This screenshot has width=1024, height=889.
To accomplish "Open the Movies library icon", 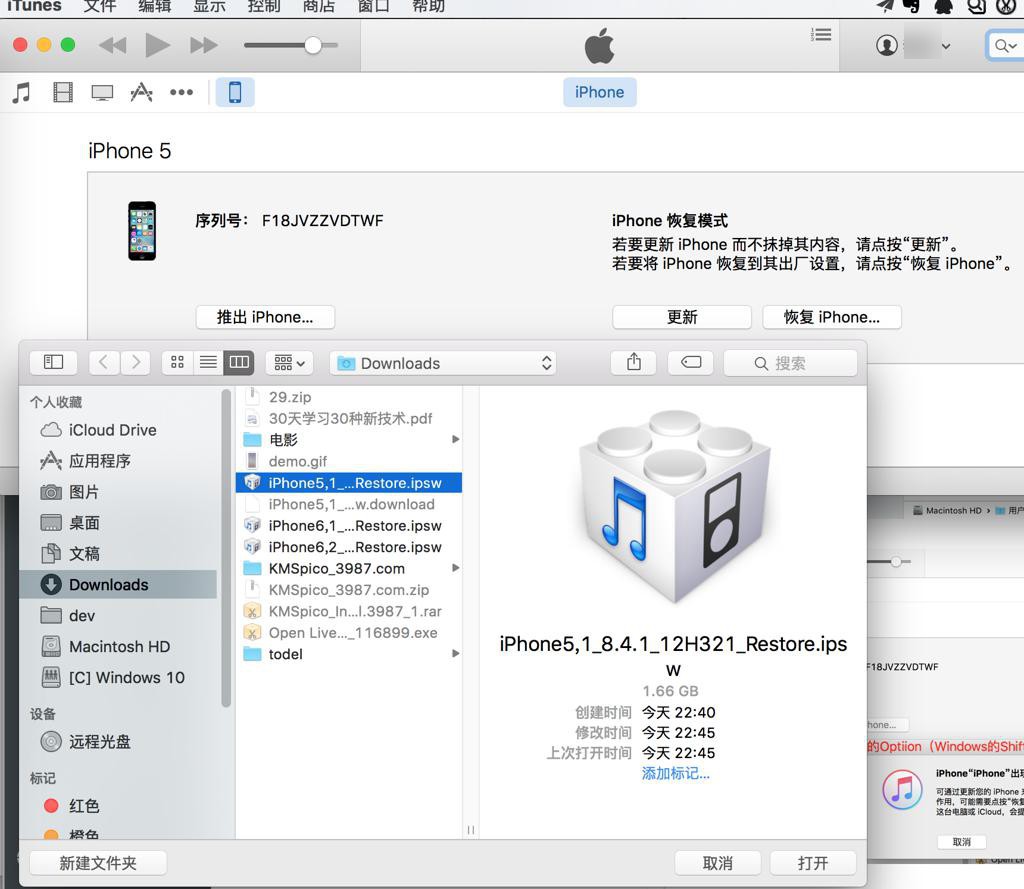I will point(63,92).
